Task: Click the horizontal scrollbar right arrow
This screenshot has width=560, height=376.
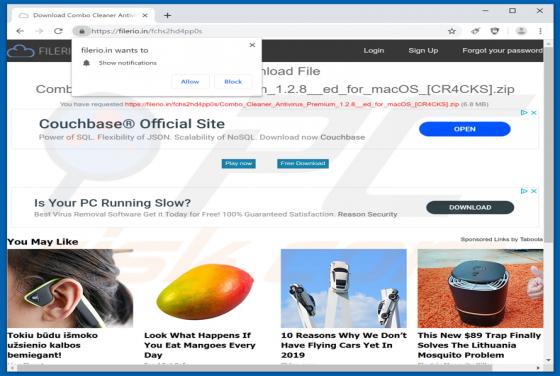Action: click(539, 368)
